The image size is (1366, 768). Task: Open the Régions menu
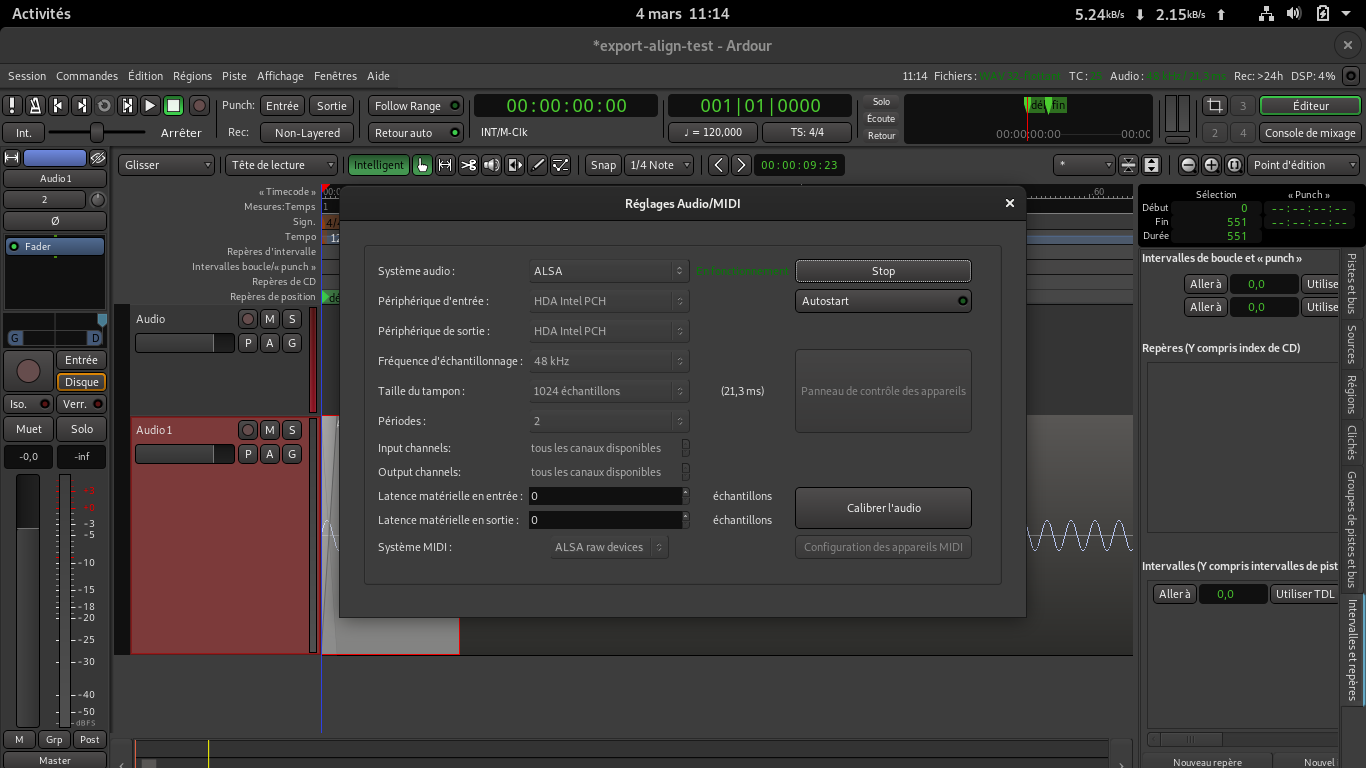pos(192,76)
